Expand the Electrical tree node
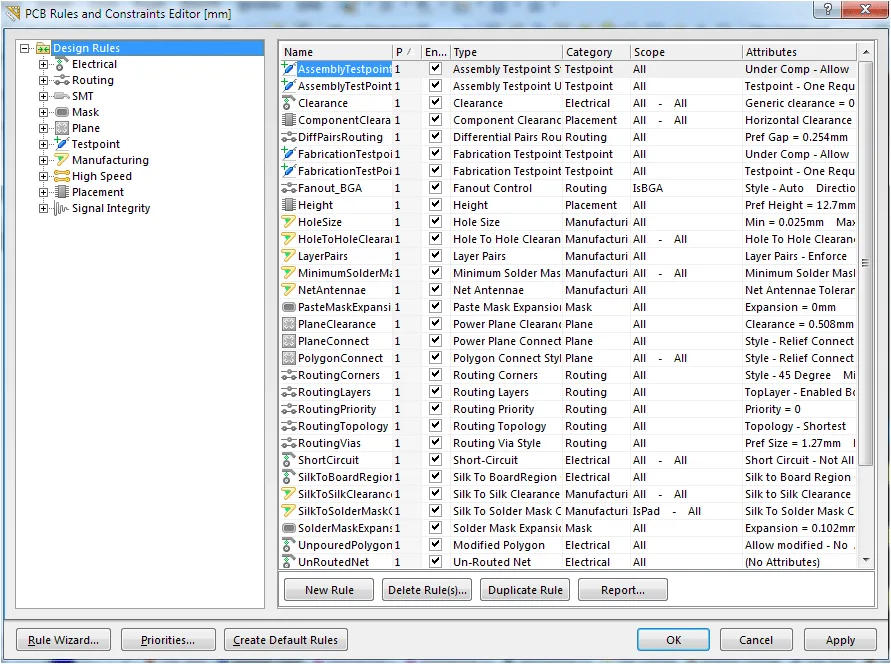 tap(43, 64)
